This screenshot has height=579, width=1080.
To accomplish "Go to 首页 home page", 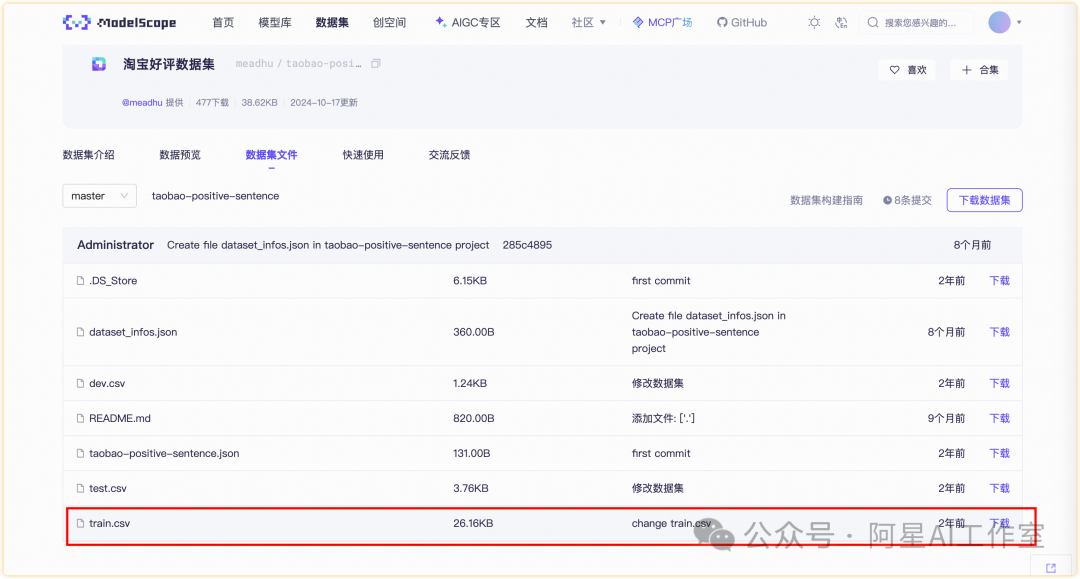I will click(x=223, y=23).
